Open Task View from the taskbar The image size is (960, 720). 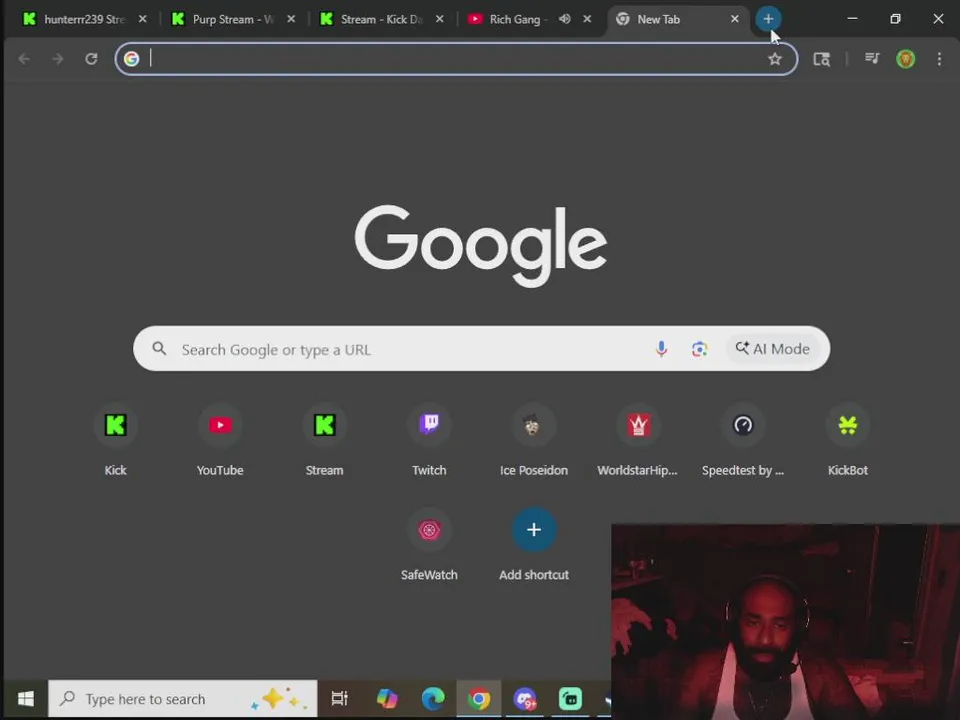point(339,699)
